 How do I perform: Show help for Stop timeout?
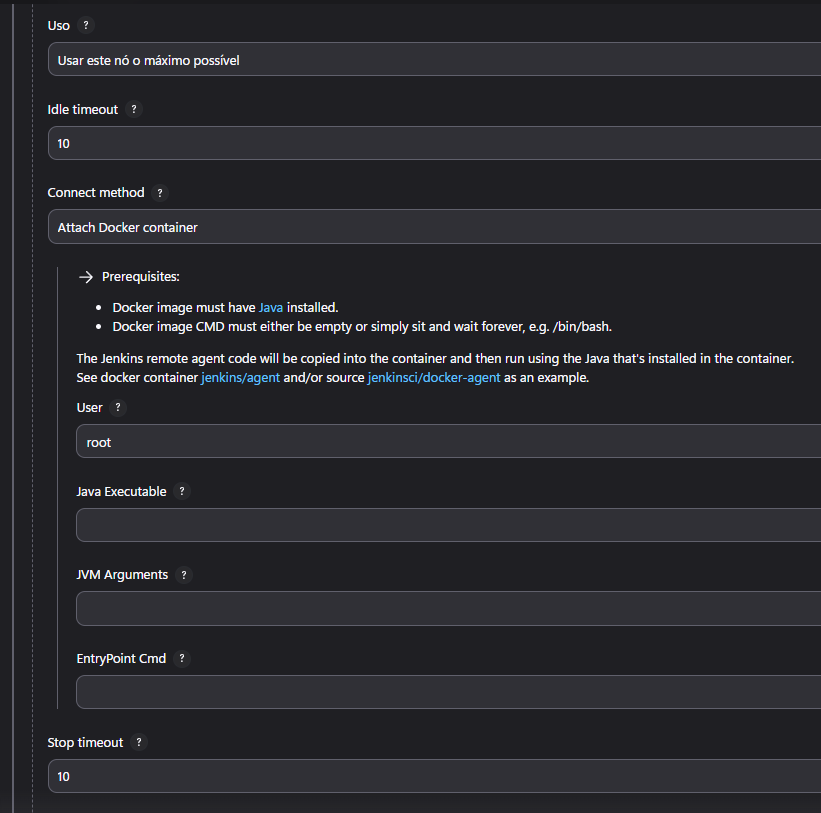click(x=138, y=742)
